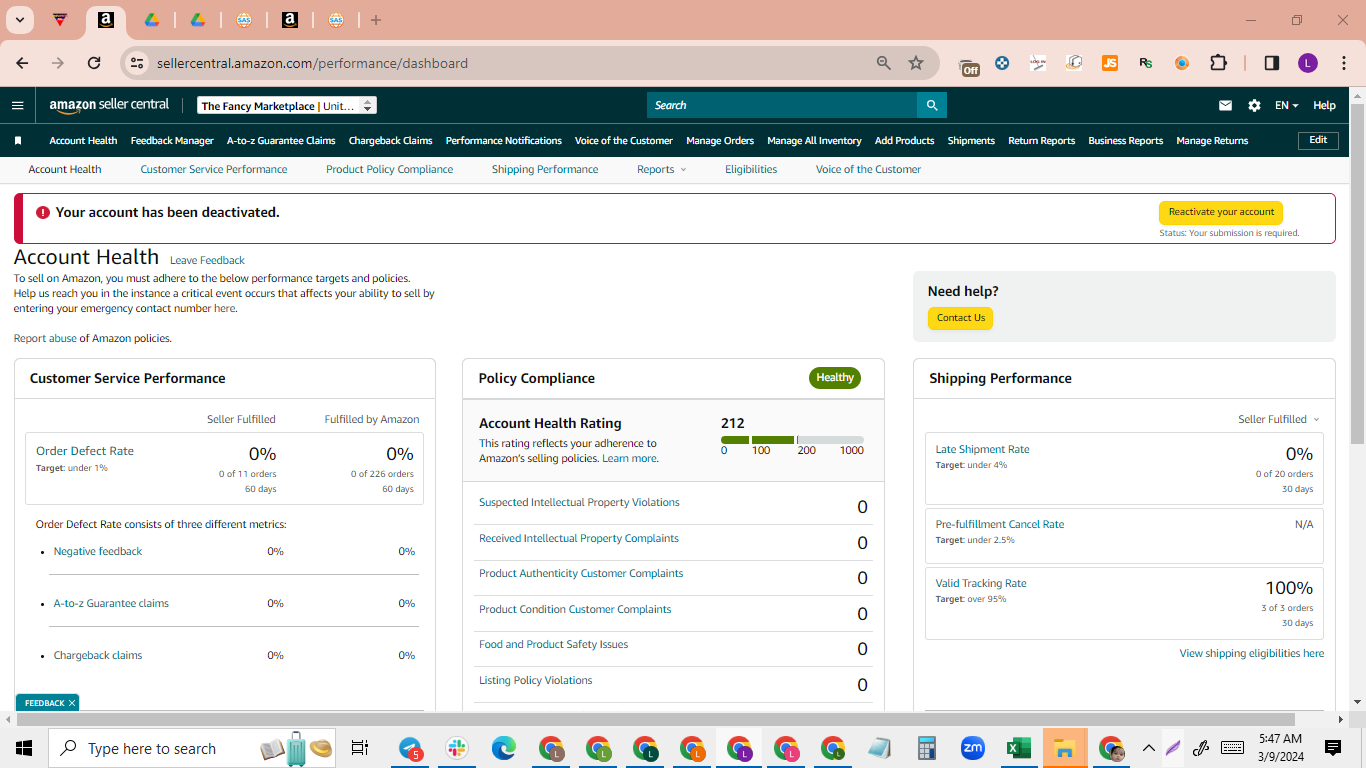Open Manage Orders menu item

tap(720, 141)
